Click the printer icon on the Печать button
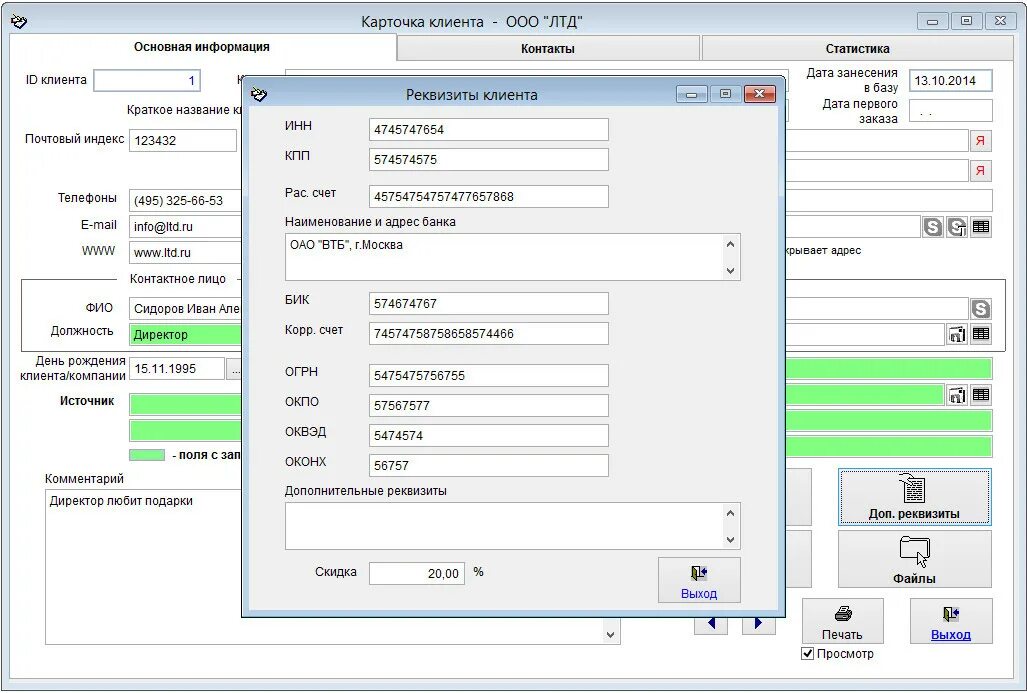The width and height of the screenshot is (1027, 693). (843, 614)
